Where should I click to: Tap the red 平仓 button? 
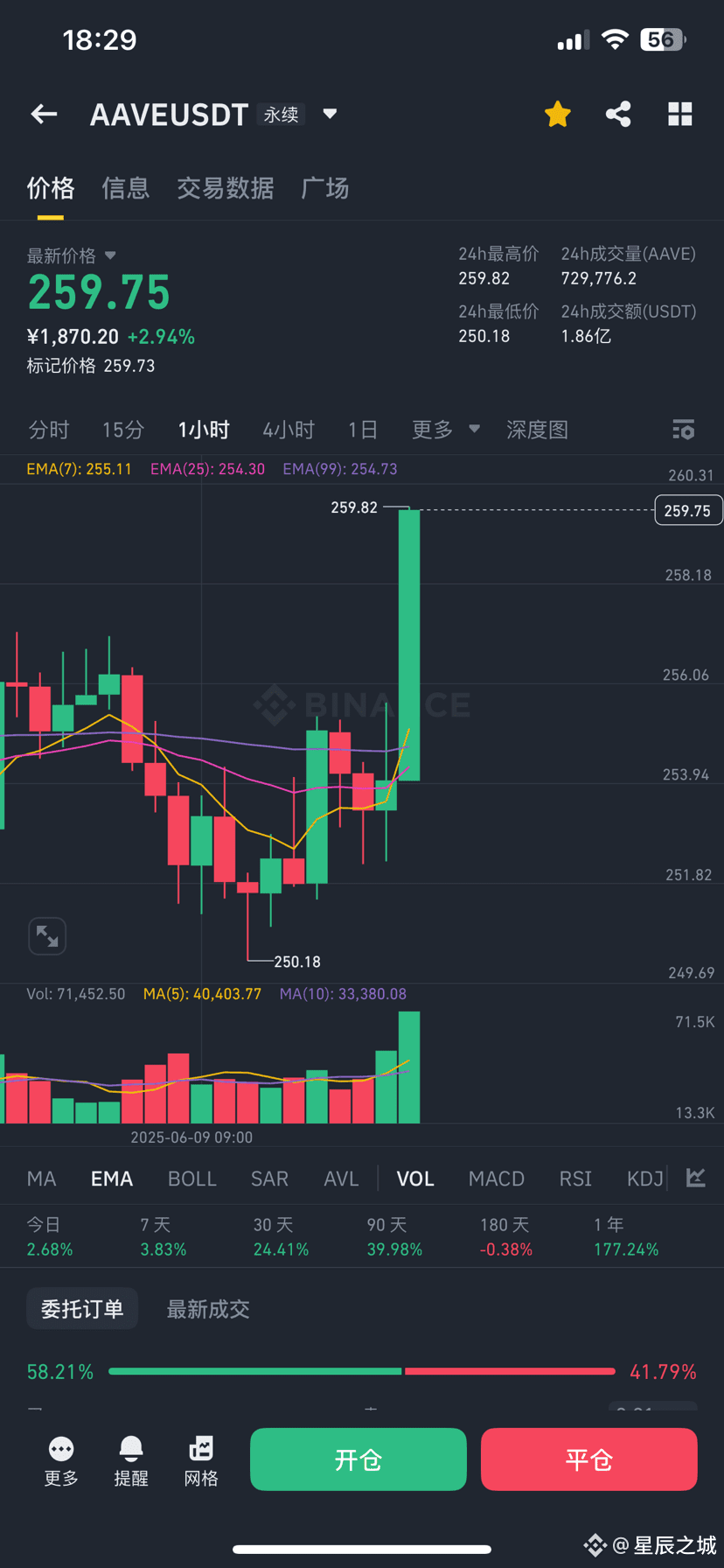[589, 1459]
